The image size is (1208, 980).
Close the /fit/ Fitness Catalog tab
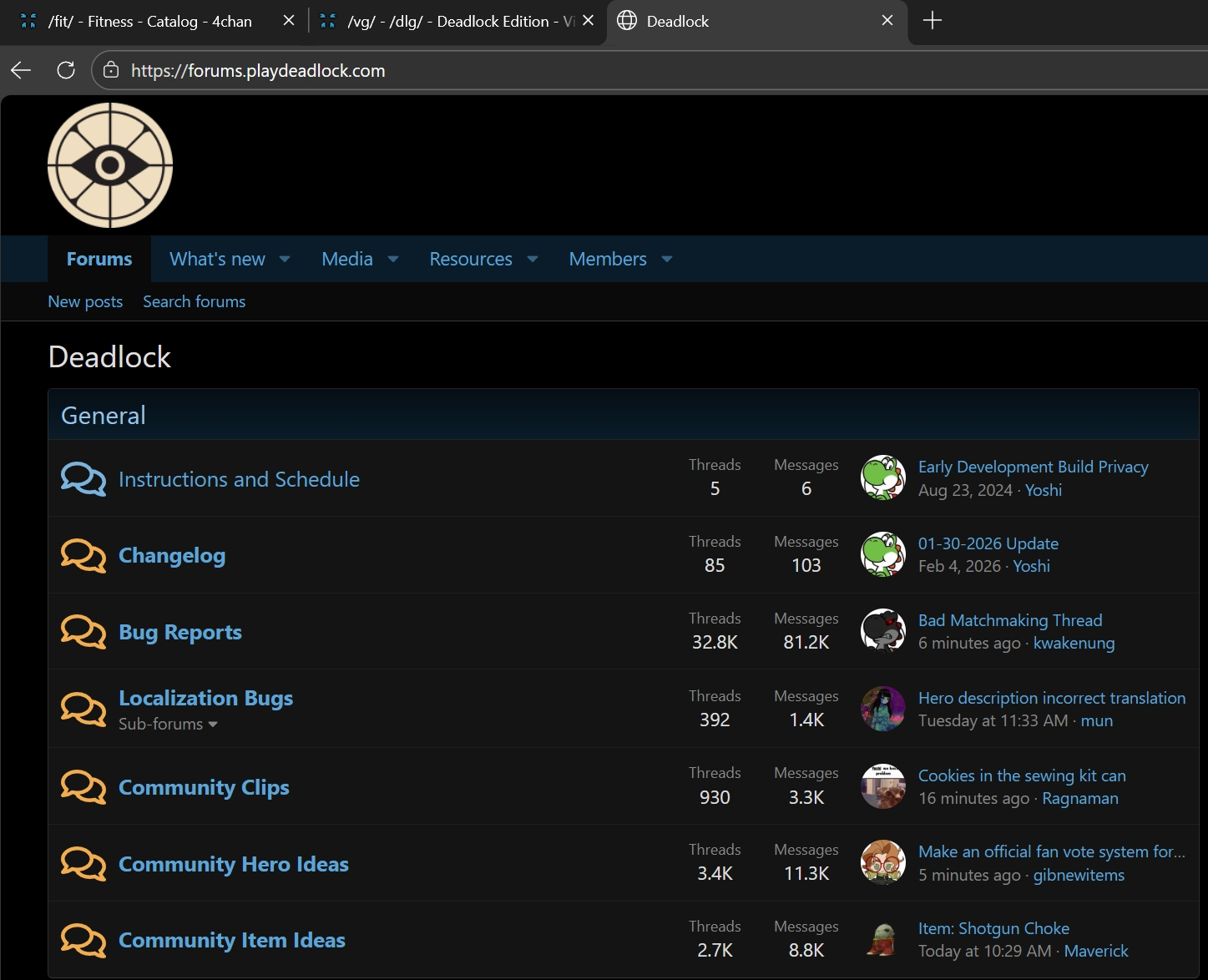(289, 21)
